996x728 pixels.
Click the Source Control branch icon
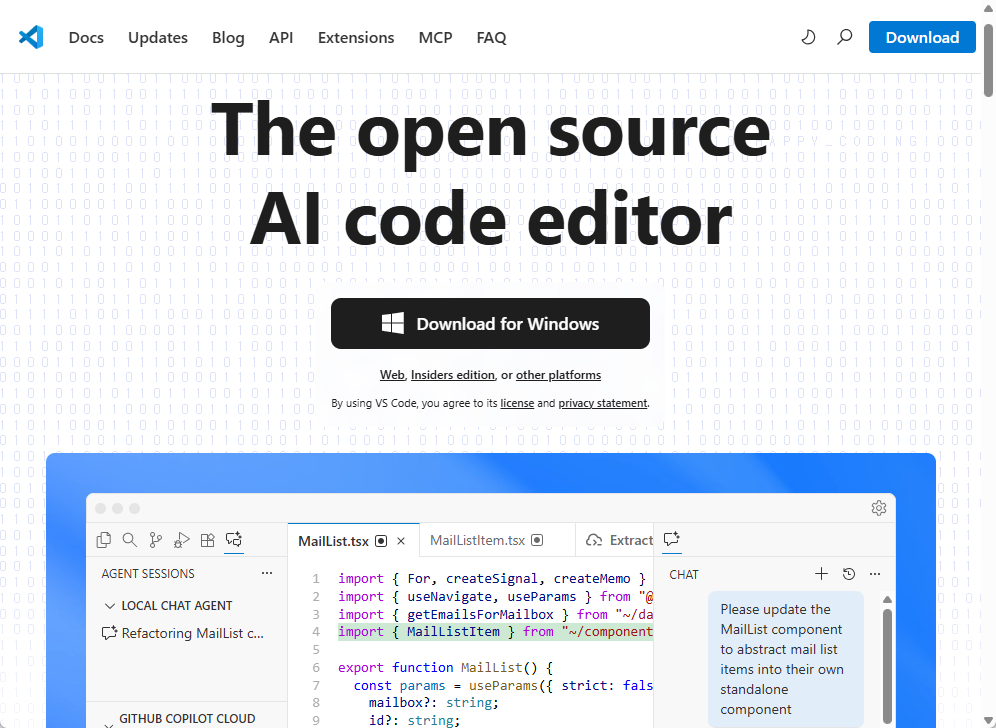[156, 540]
